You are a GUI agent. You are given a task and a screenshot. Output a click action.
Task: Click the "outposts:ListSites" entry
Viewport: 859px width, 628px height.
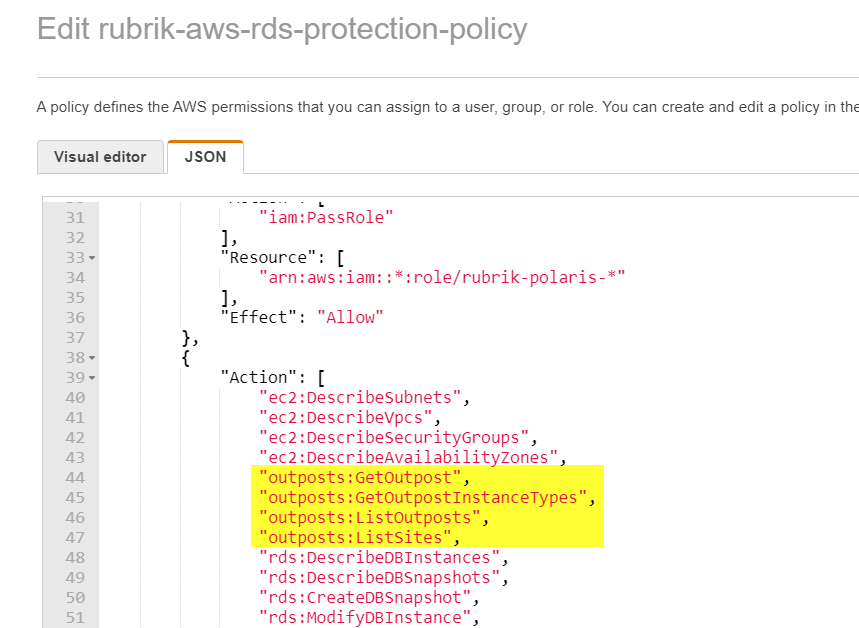pos(355,538)
